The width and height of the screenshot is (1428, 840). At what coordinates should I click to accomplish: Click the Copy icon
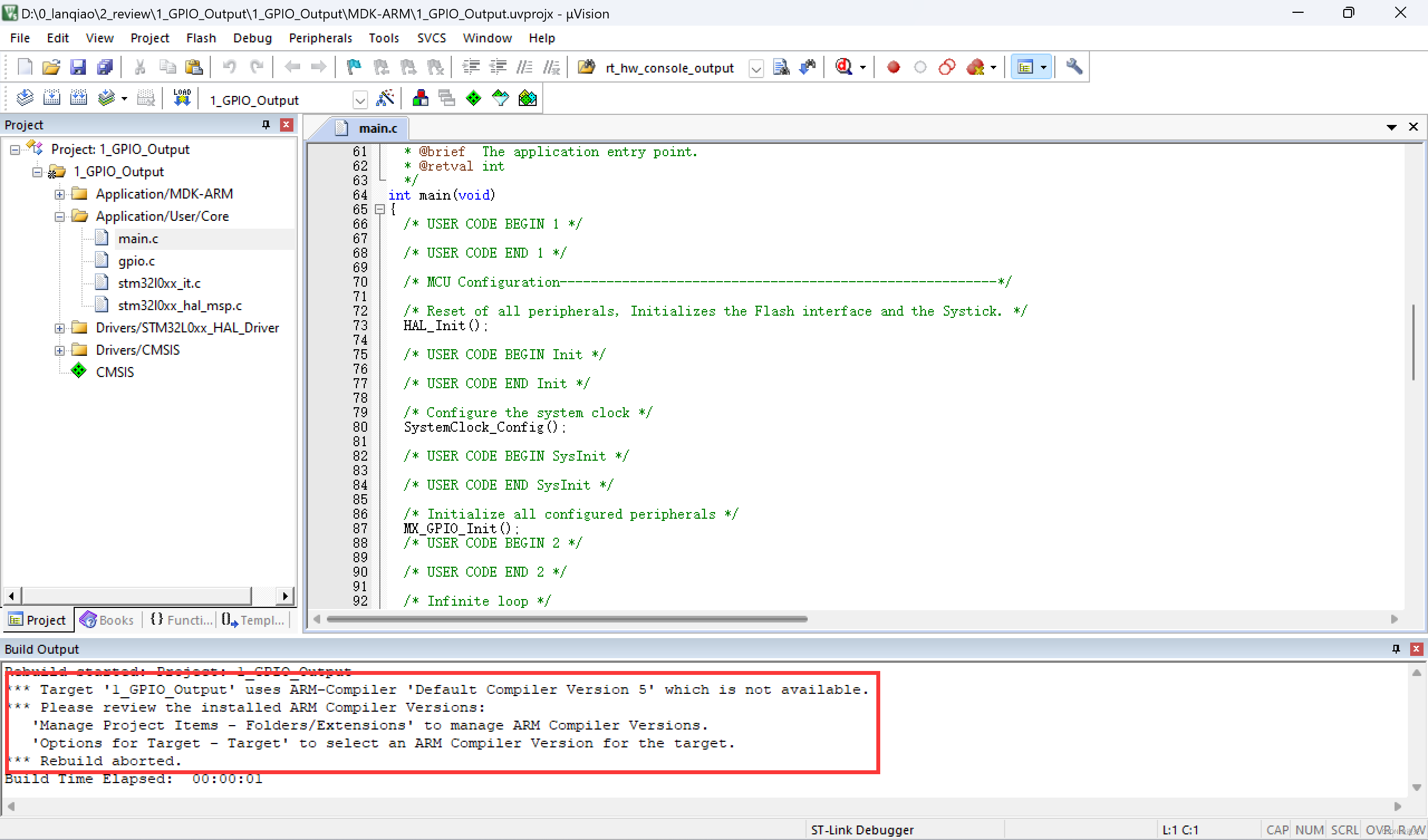(167, 67)
